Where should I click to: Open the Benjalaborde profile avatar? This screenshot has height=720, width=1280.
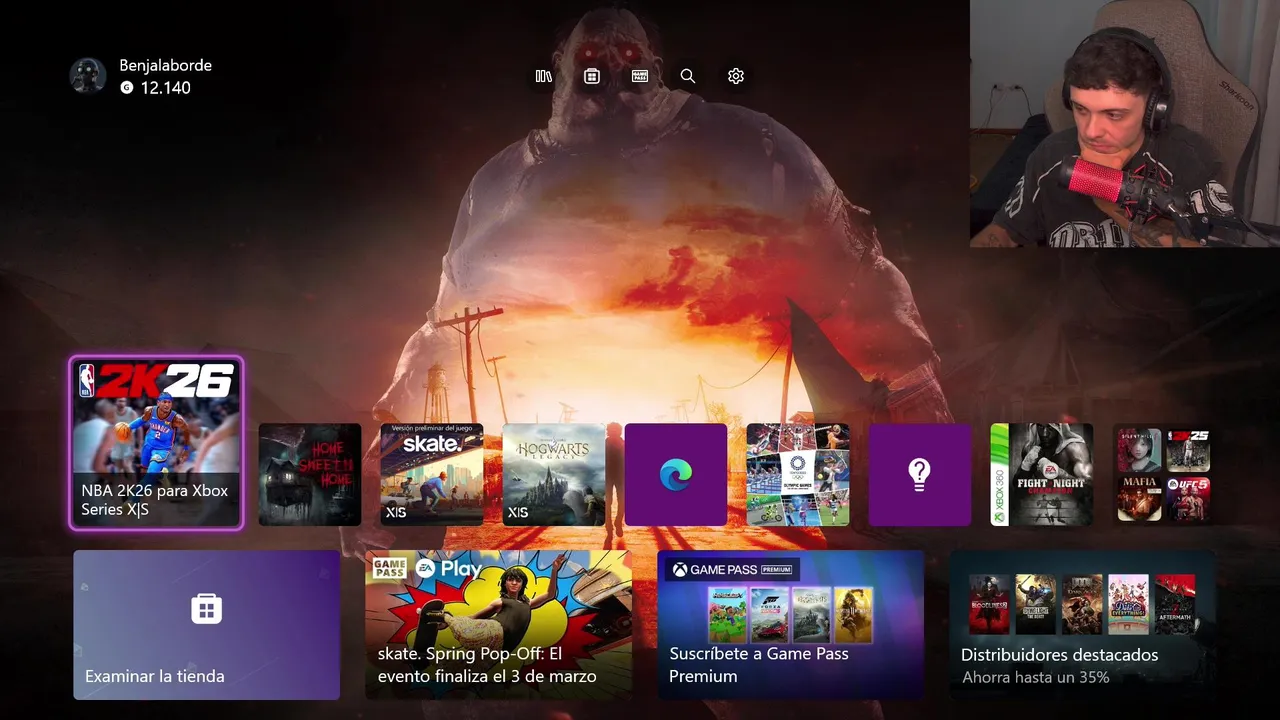[88, 76]
